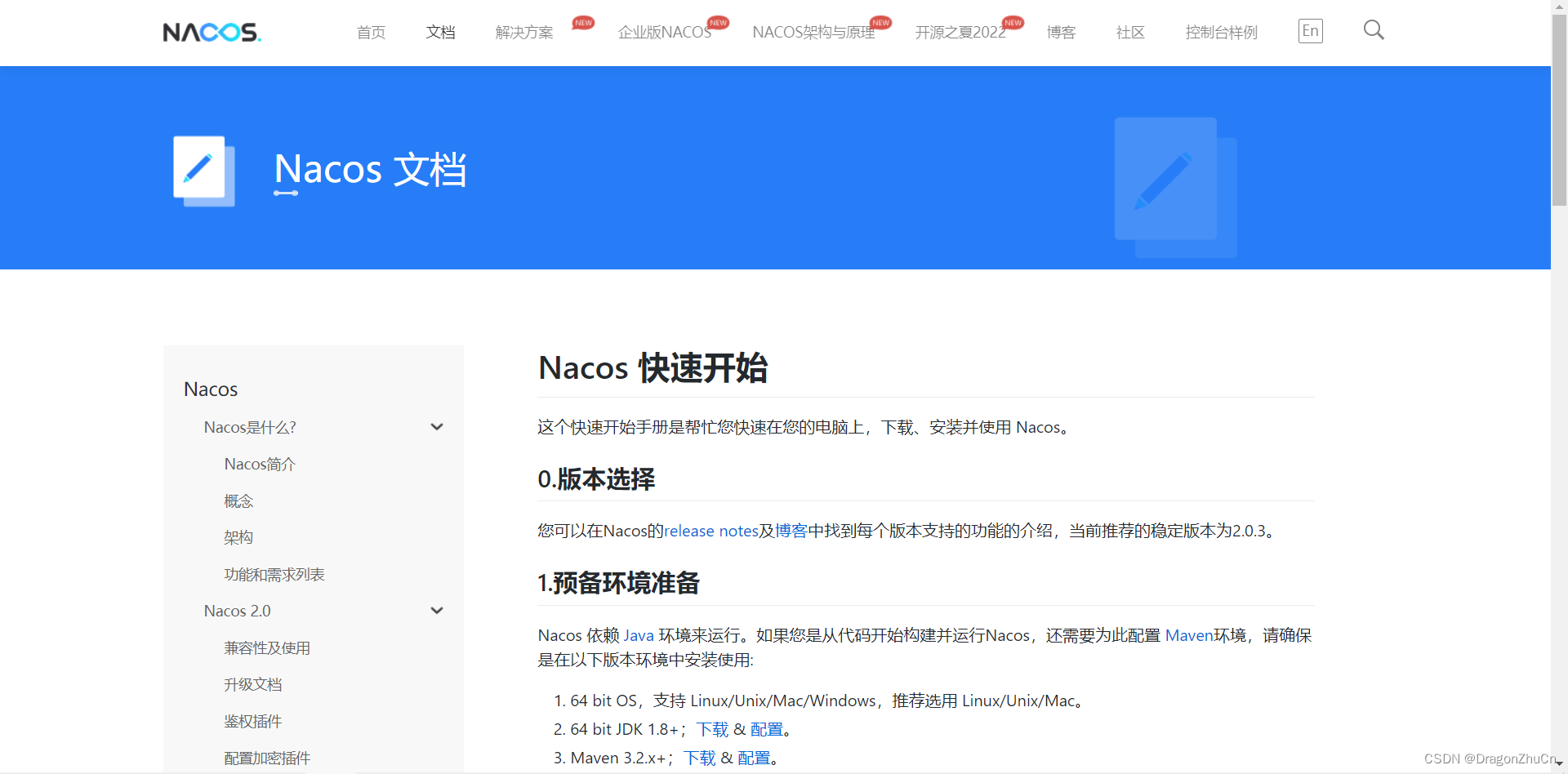Open the 首页 menu item

pyautogui.click(x=371, y=32)
